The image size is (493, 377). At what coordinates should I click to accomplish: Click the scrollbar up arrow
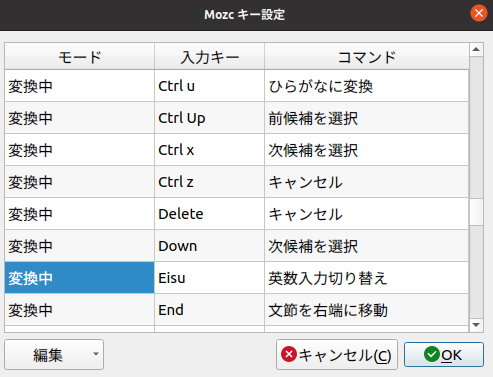coord(476,50)
